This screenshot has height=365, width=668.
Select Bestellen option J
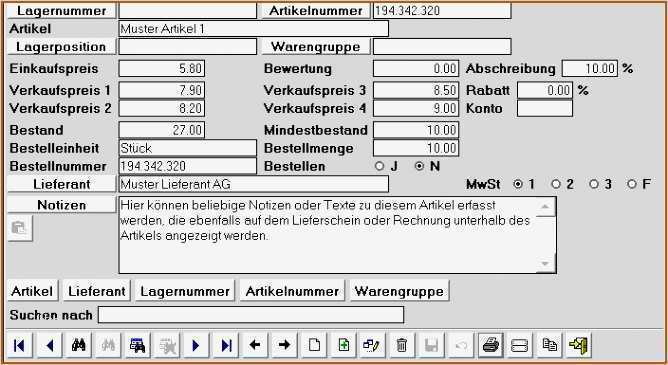click(x=379, y=166)
